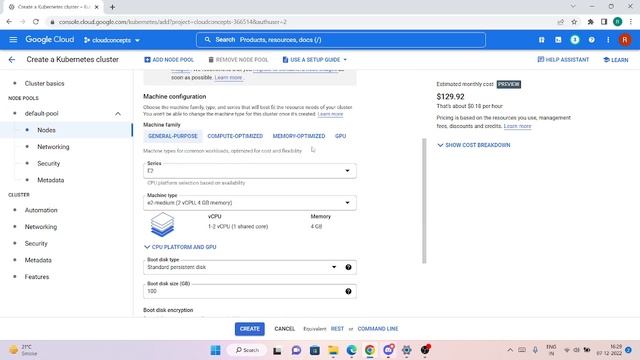Screen dimensions: 640x360
Task: Open the red R account avatar
Action: coord(625,40)
